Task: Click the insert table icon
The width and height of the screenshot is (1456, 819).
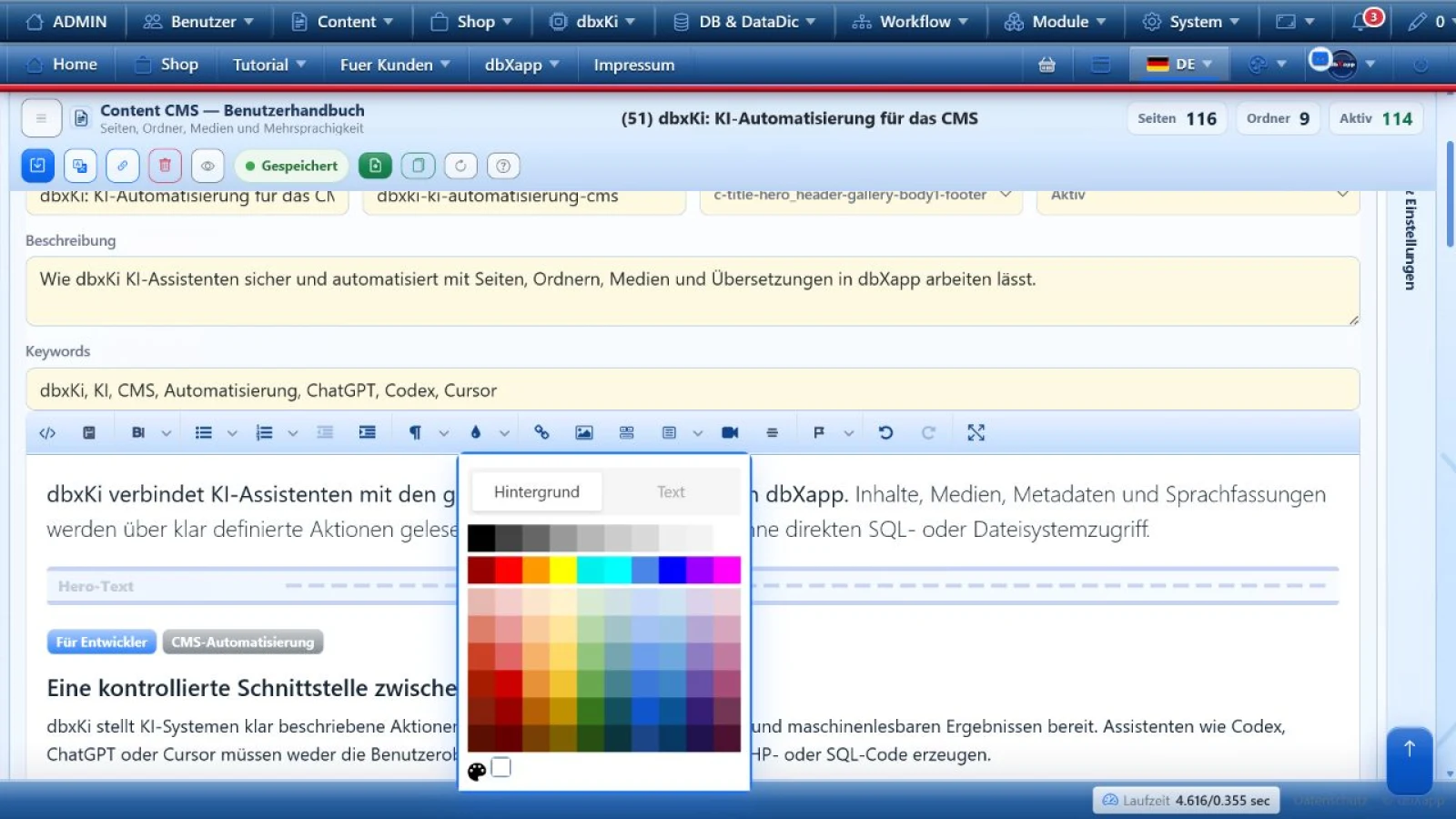Action: 669,433
